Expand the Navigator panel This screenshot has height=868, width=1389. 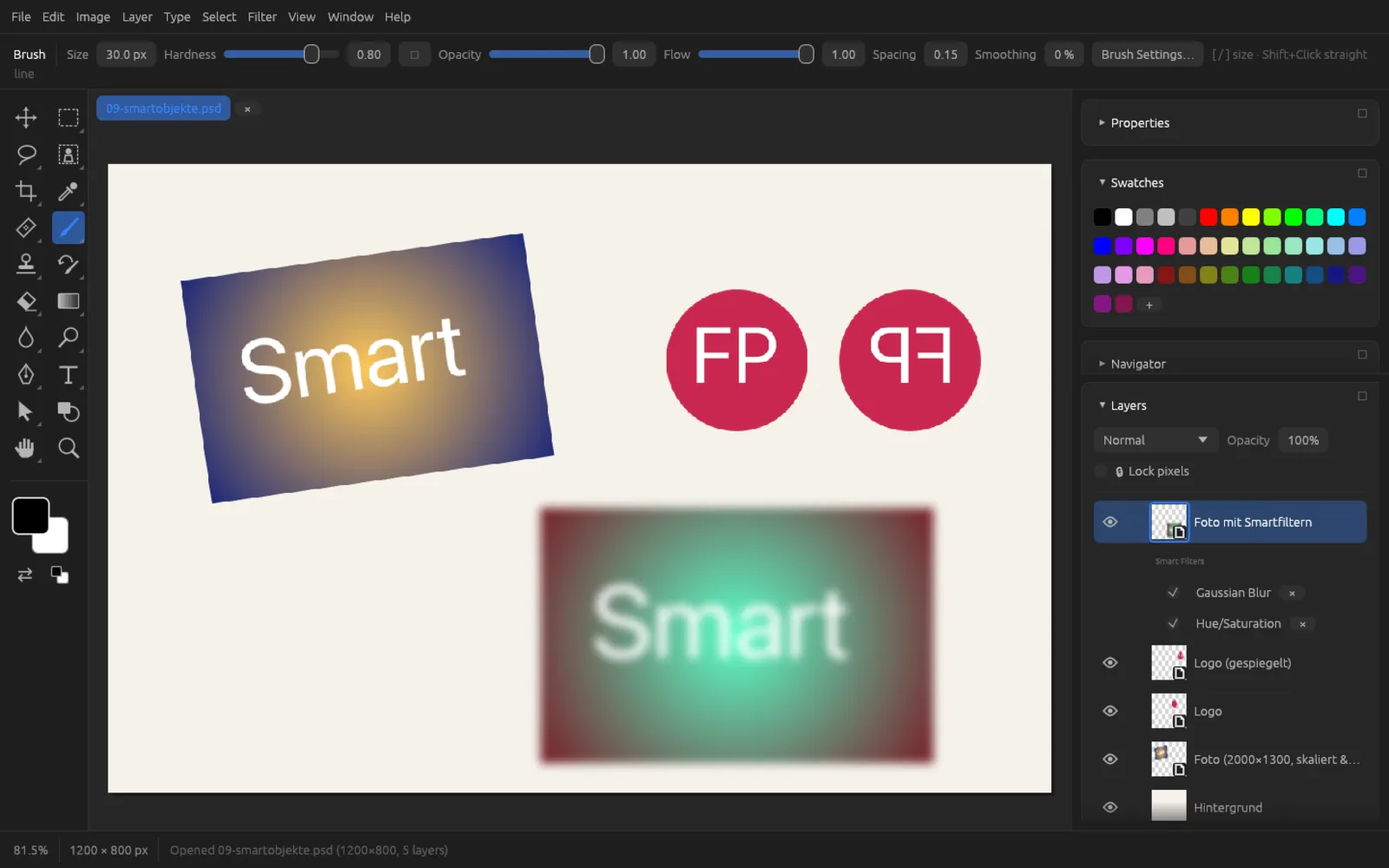pos(1102,364)
